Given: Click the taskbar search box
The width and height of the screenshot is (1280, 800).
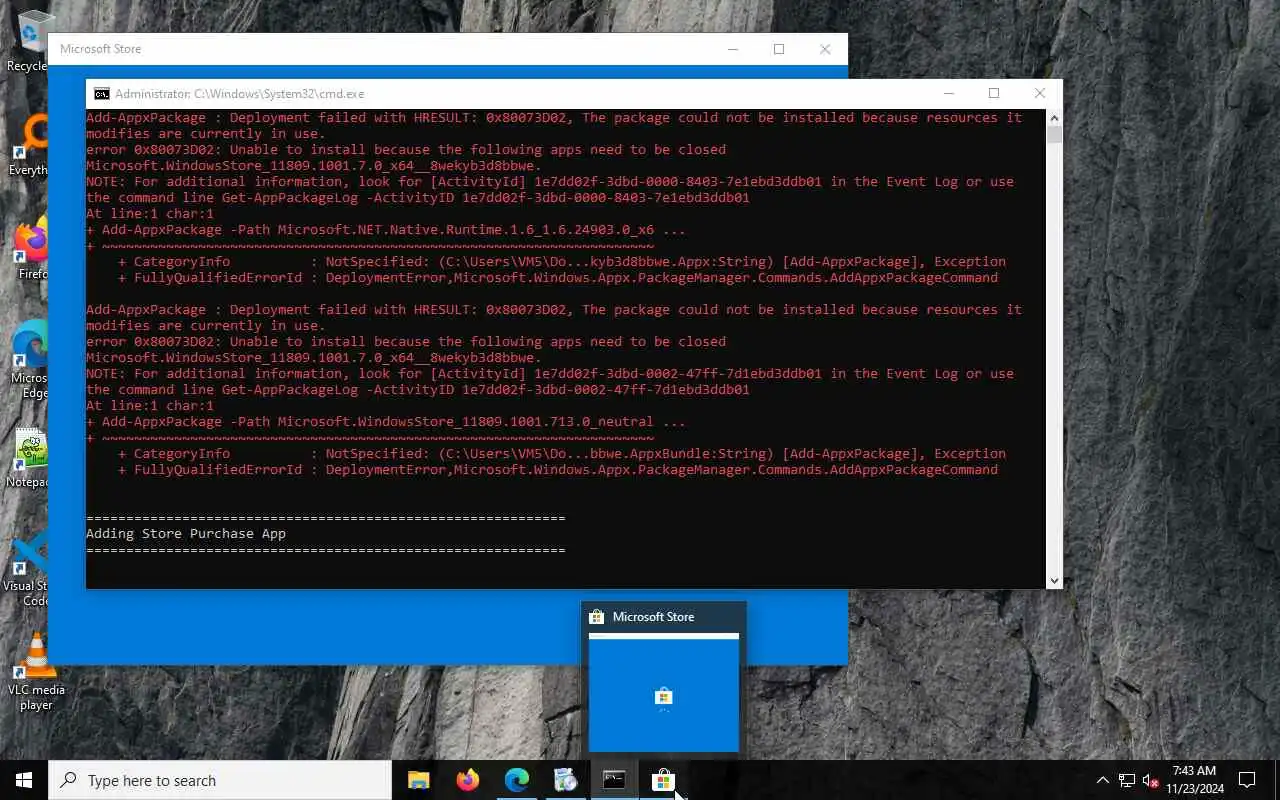Looking at the screenshot, I should pos(220,780).
